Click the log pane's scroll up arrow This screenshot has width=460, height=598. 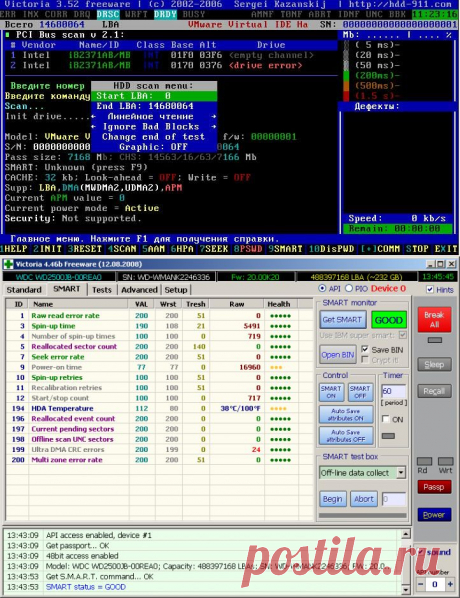[406, 534]
